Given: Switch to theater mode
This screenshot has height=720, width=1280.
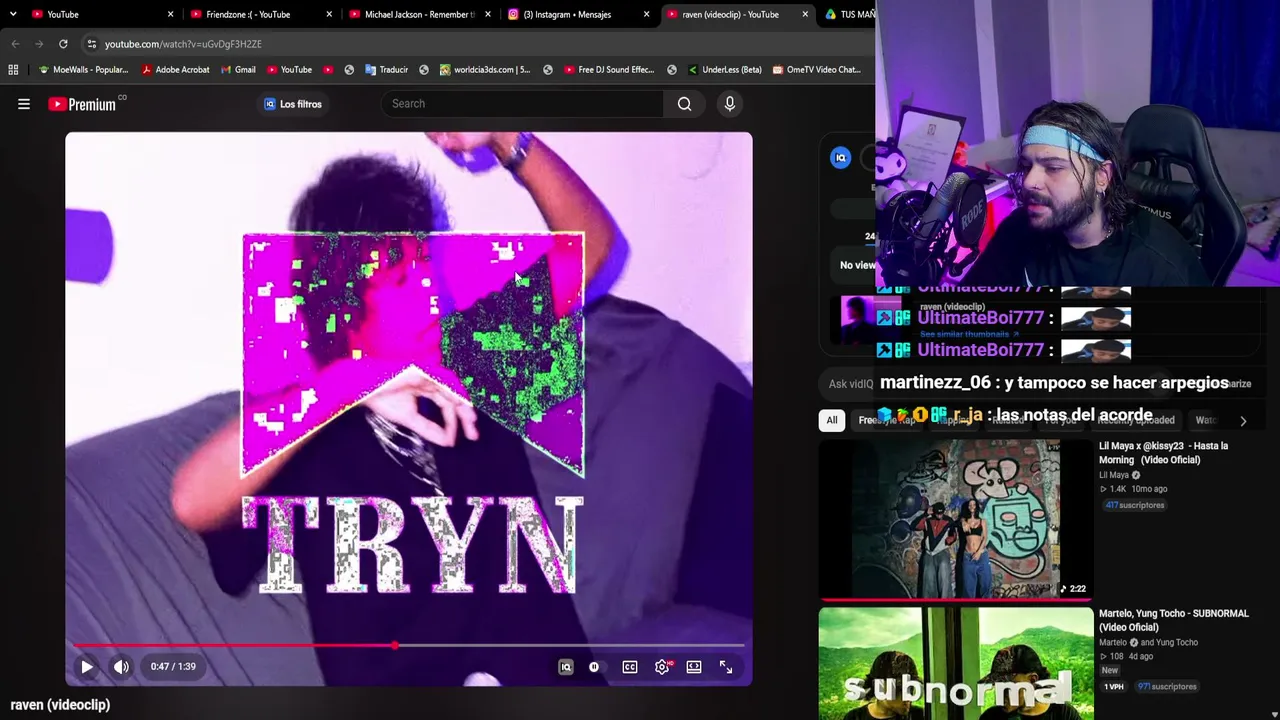Looking at the screenshot, I should point(694,667).
